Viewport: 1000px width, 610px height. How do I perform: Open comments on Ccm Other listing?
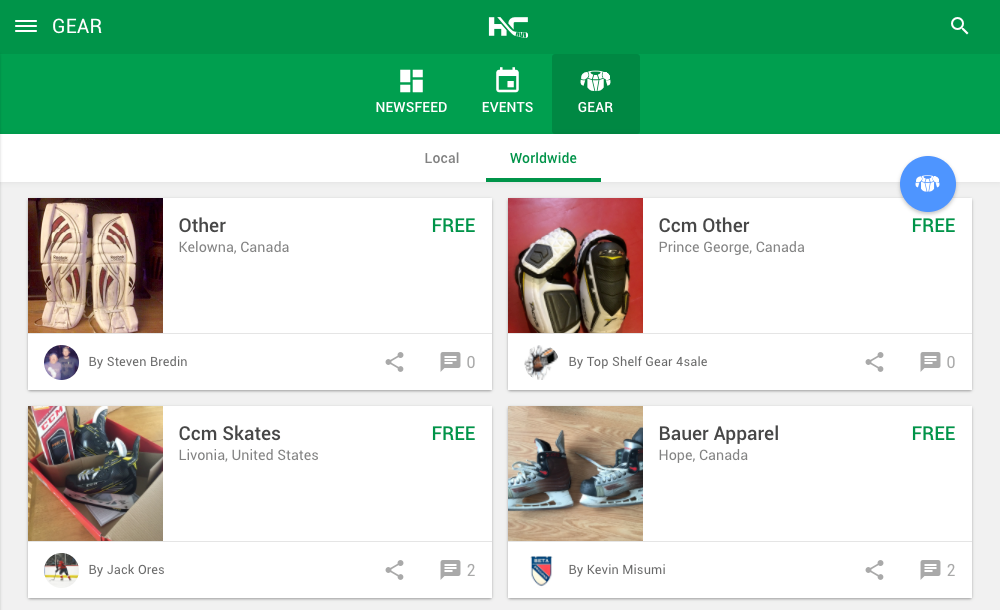point(937,362)
